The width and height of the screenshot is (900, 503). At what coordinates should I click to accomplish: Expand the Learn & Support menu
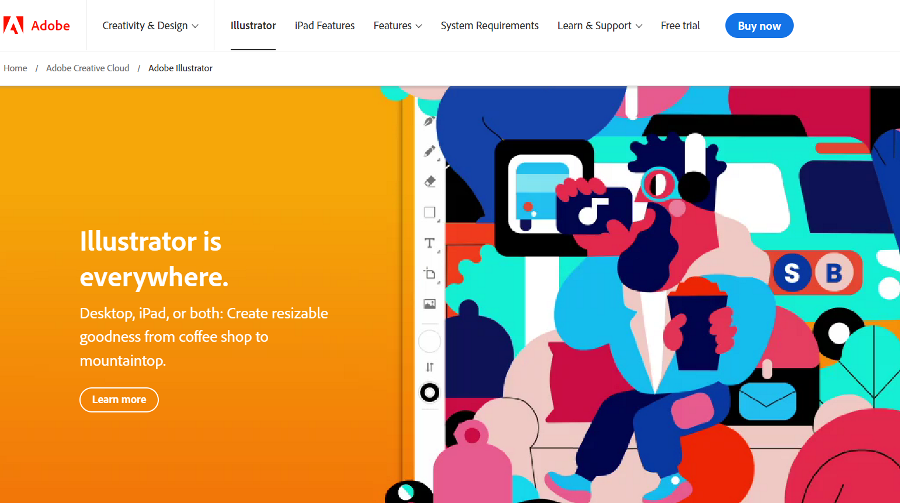pyautogui.click(x=599, y=25)
